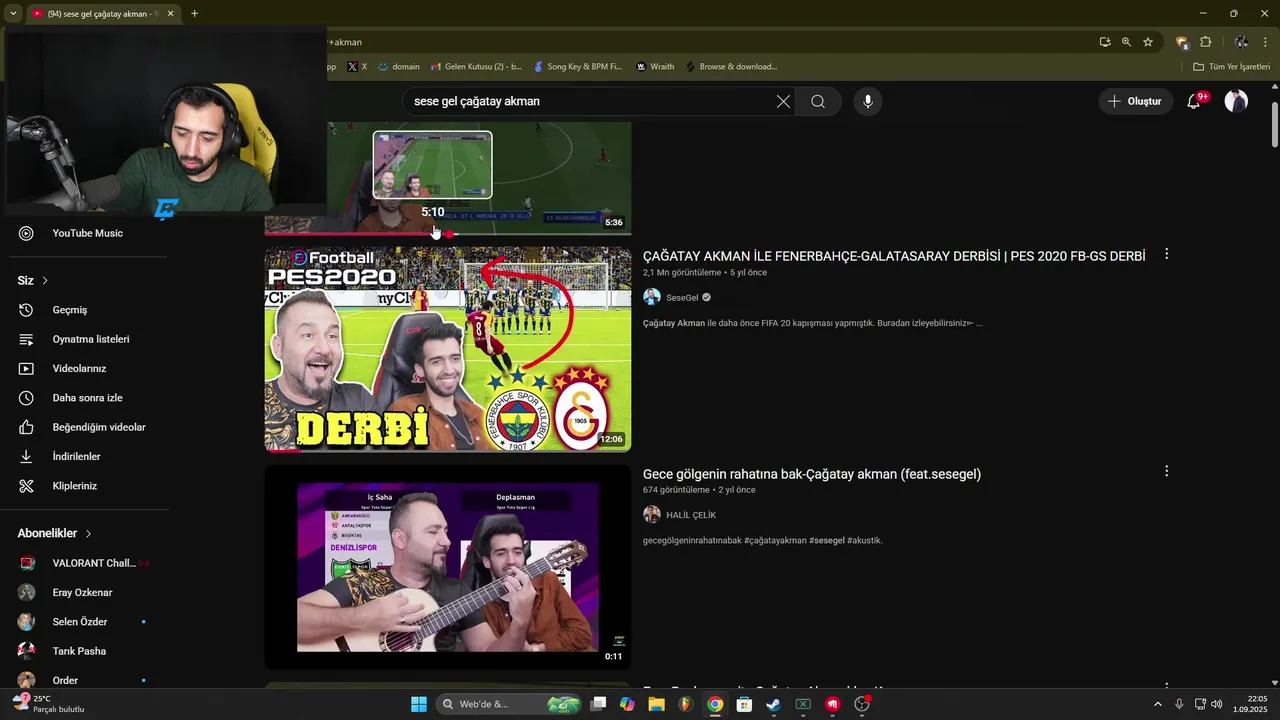Open Browse & download bookmark

coord(731,67)
